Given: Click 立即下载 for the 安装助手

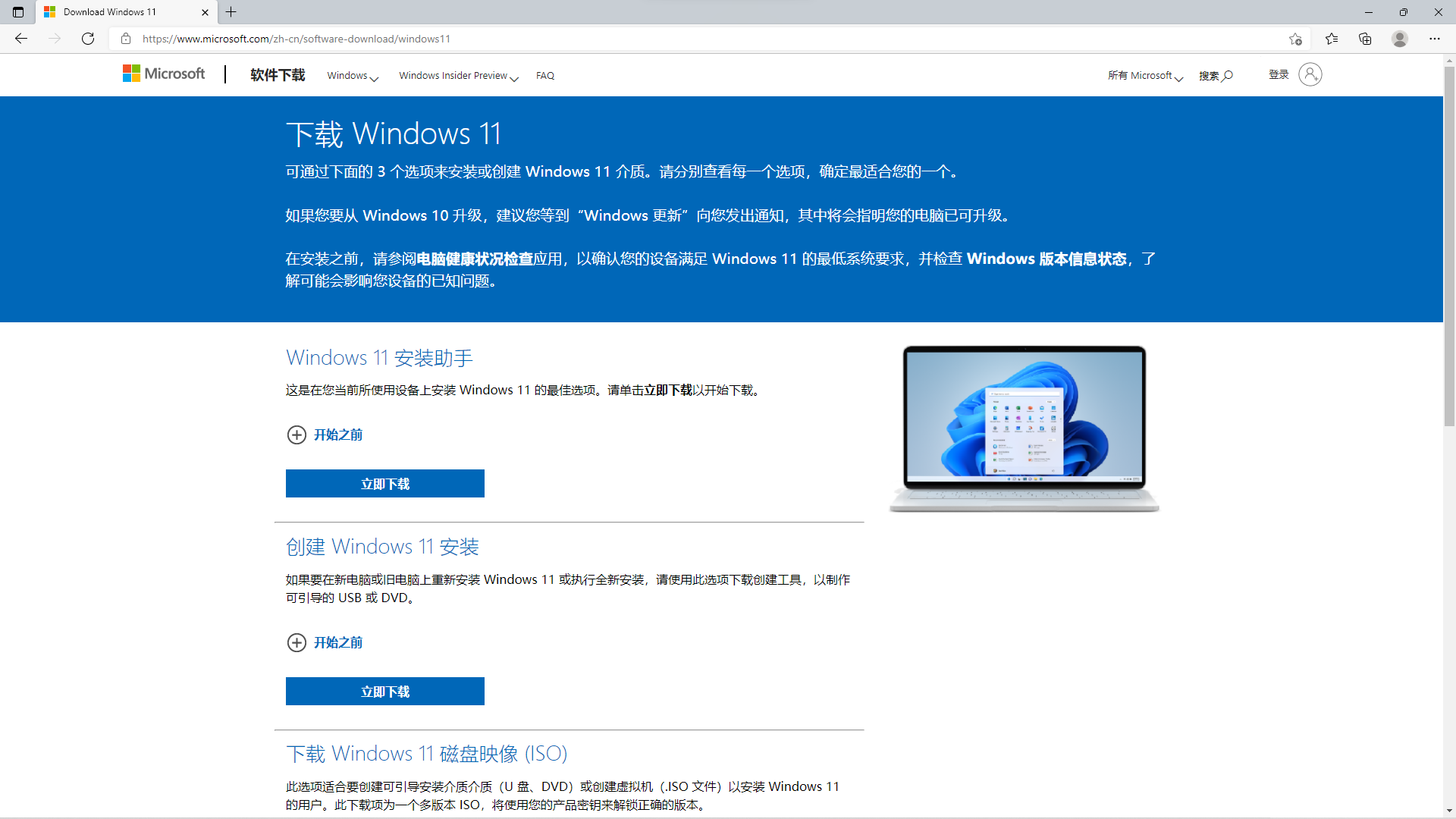Looking at the screenshot, I should click(384, 484).
